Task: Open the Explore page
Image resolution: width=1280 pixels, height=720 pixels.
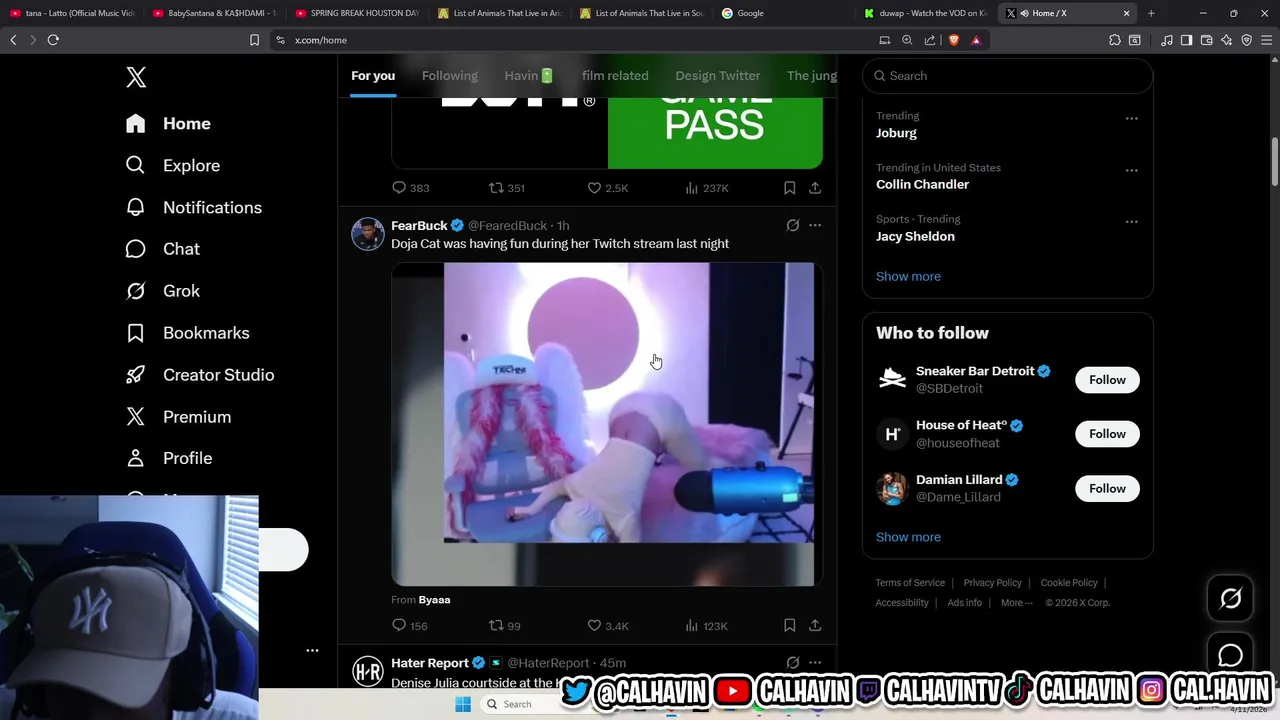Action: pyautogui.click(x=172, y=166)
